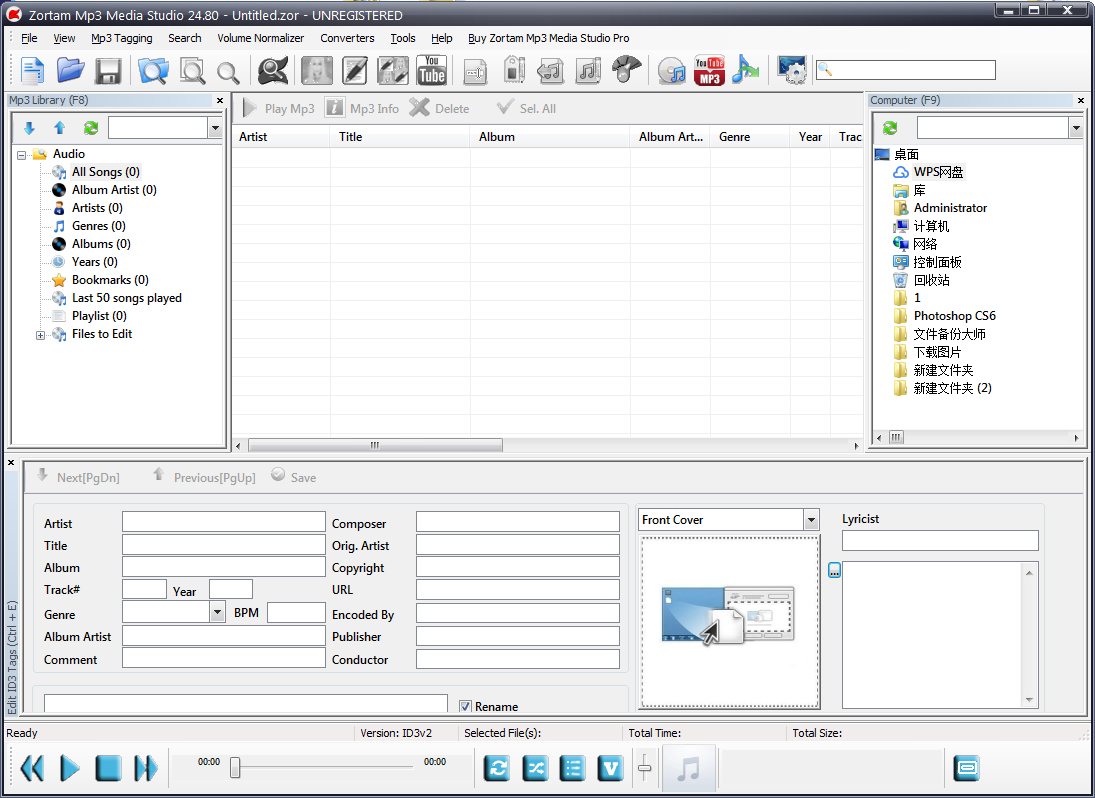The height and width of the screenshot is (798, 1095).
Task: Collapse the Audio tree node
Action: click(x=22, y=155)
